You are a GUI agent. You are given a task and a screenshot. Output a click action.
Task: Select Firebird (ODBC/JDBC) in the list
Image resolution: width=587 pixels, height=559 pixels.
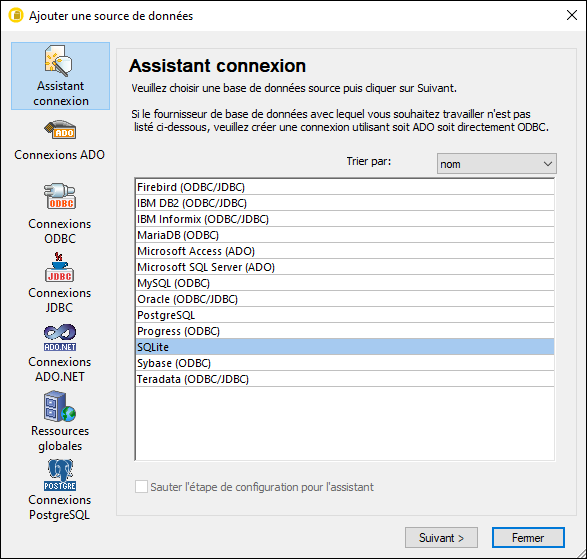345,187
